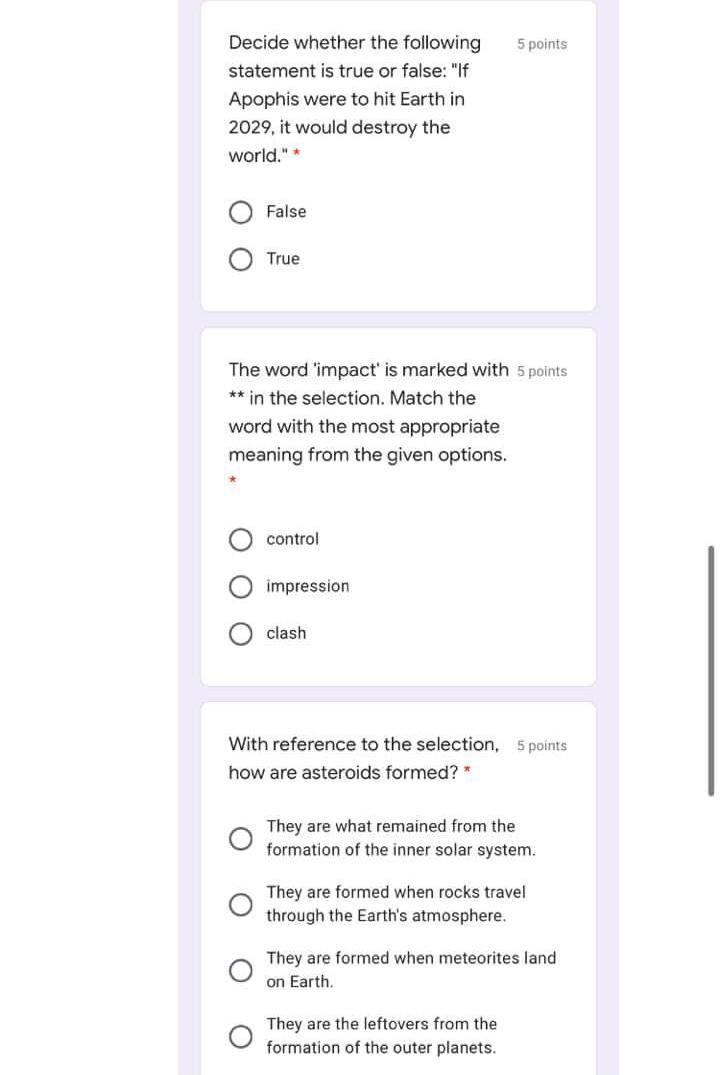Viewport: 720px width, 1075px height.
Task: Click the red asterisk after 'formed?'
Action: tap(468, 772)
